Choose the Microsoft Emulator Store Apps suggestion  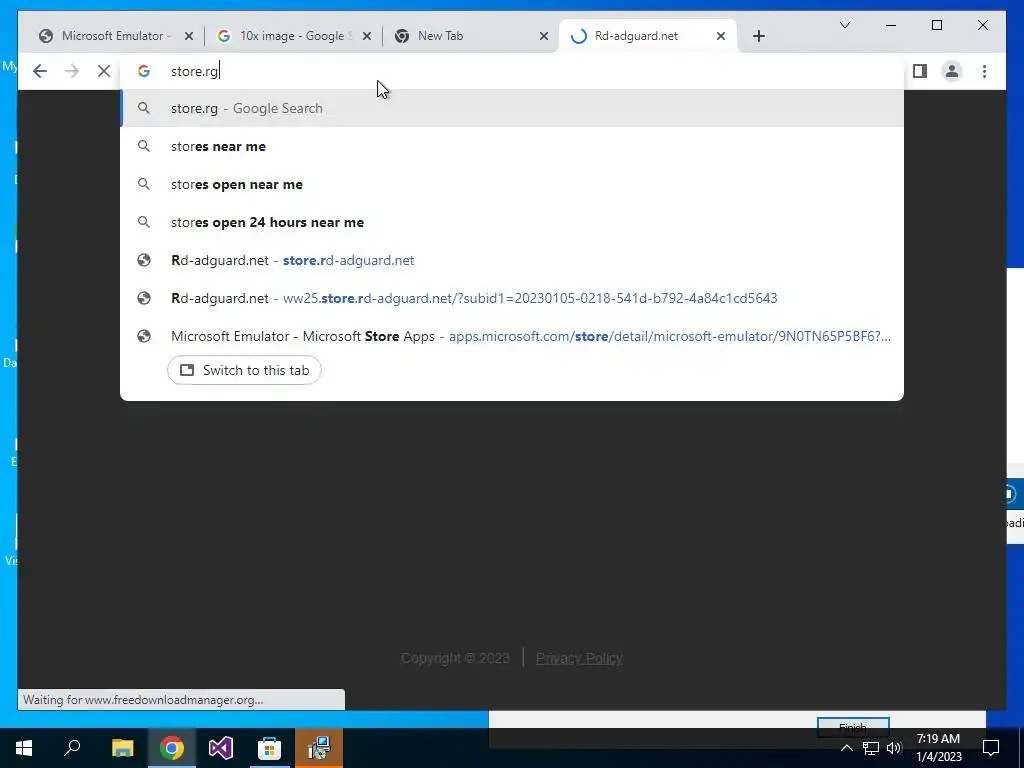[x=512, y=336]
